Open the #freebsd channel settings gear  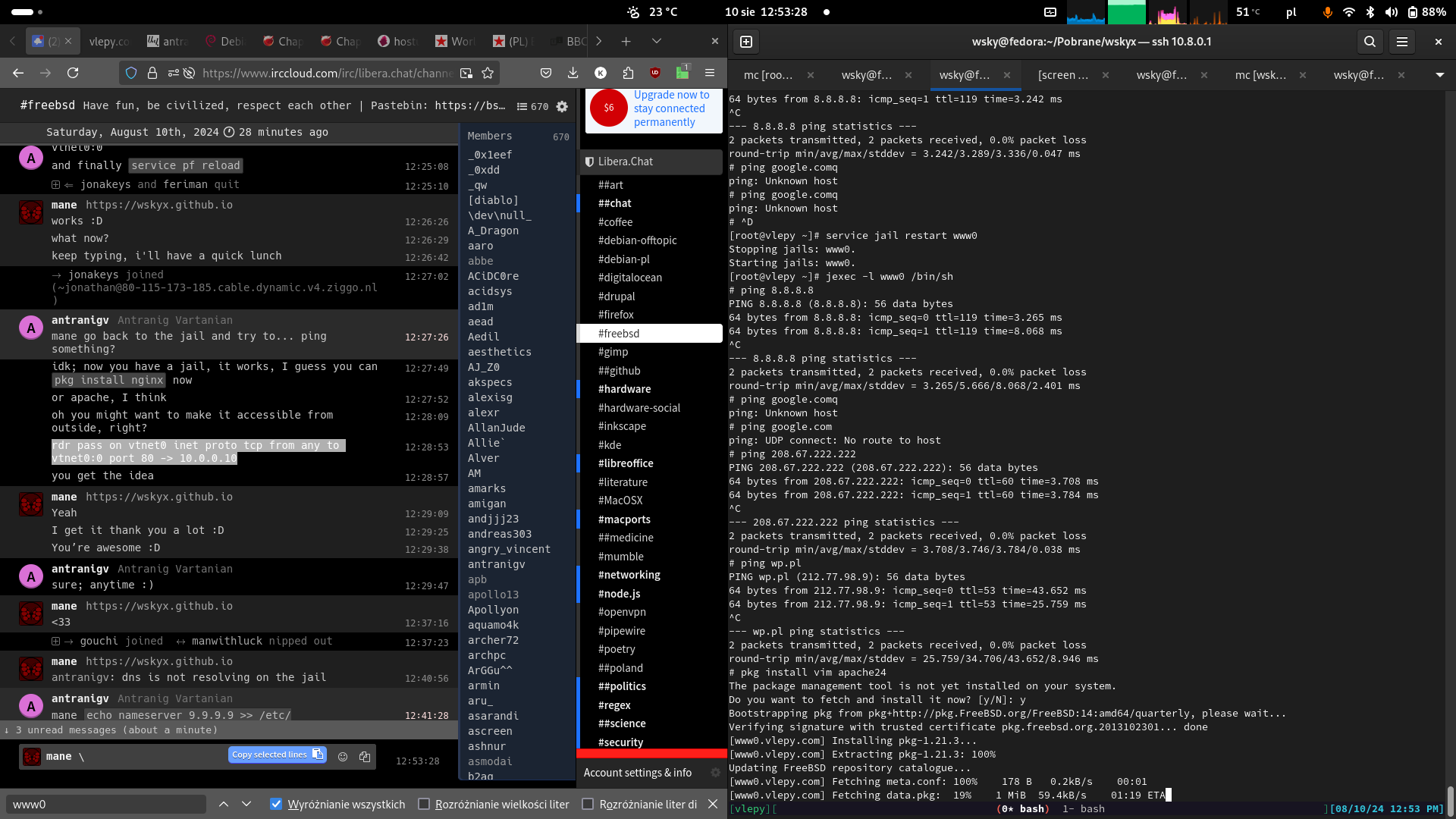point(562,107)
